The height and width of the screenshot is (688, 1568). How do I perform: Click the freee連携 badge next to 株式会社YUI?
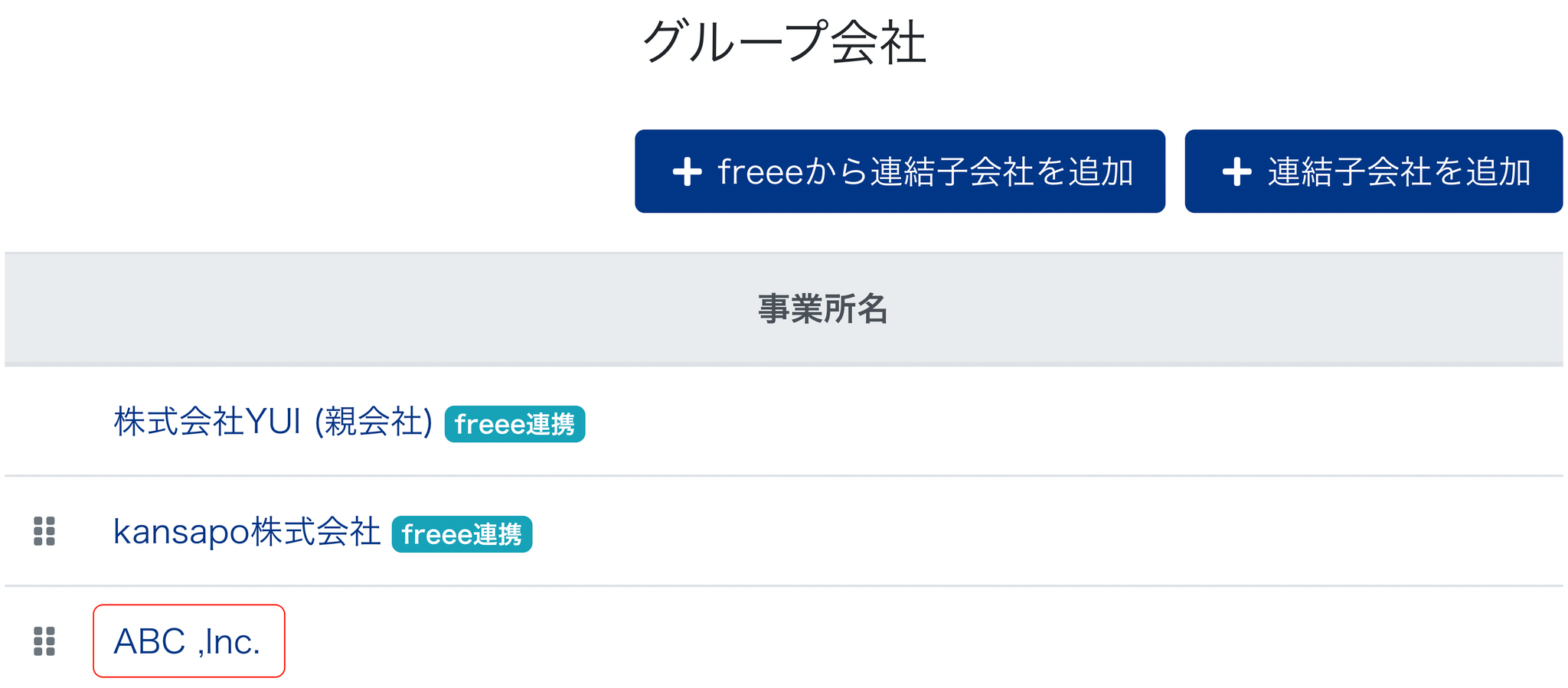(514, 424)
